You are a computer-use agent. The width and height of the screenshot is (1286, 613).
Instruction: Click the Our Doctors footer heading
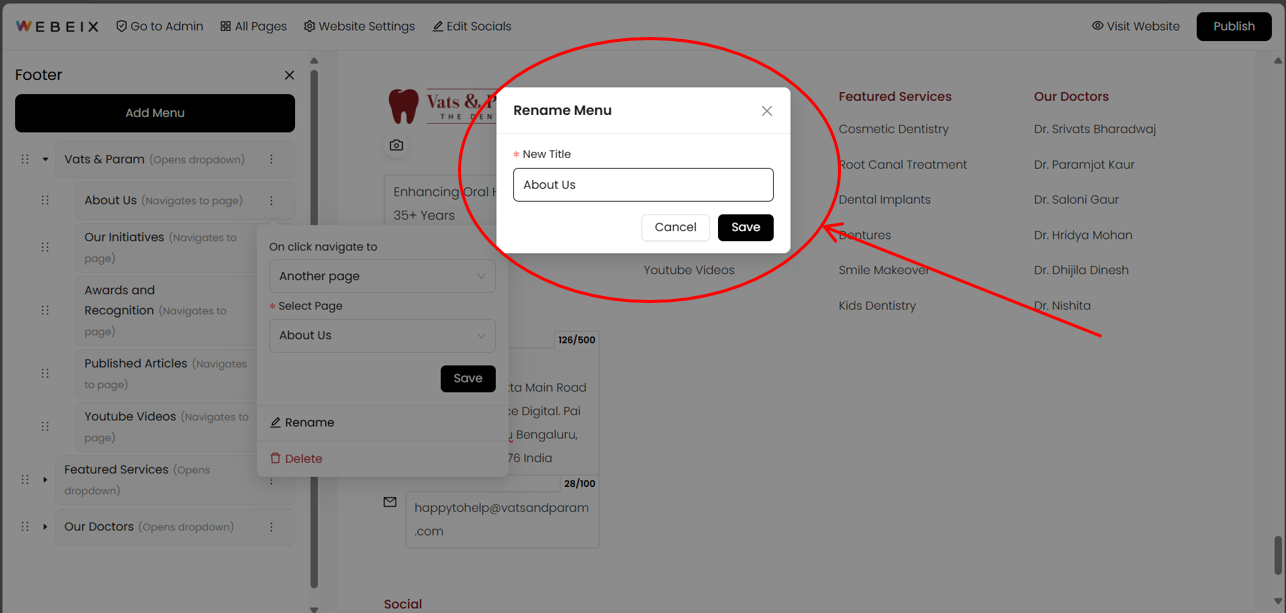pos(1071,97)
